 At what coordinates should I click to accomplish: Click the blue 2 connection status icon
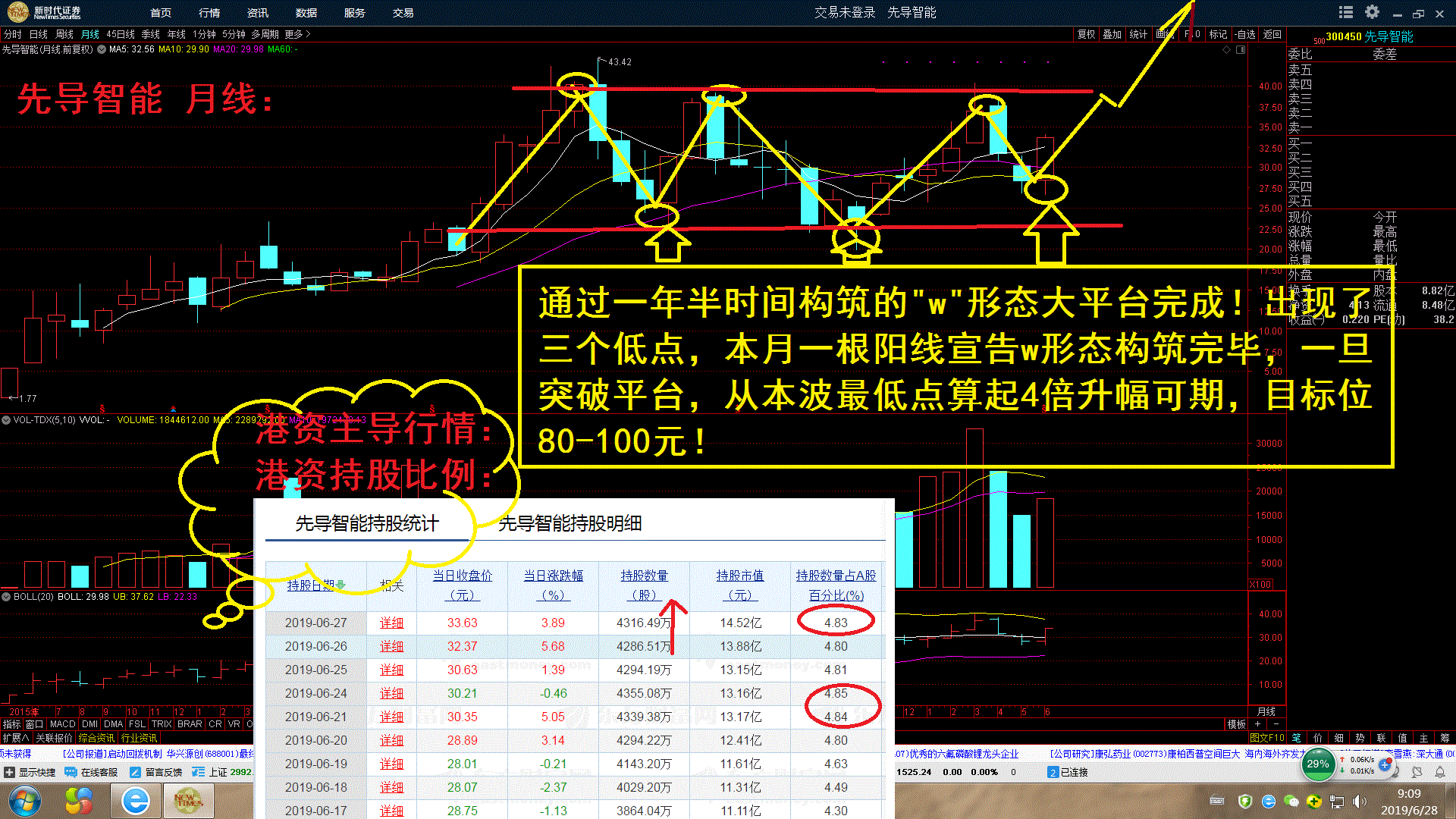coord(1053,772)
